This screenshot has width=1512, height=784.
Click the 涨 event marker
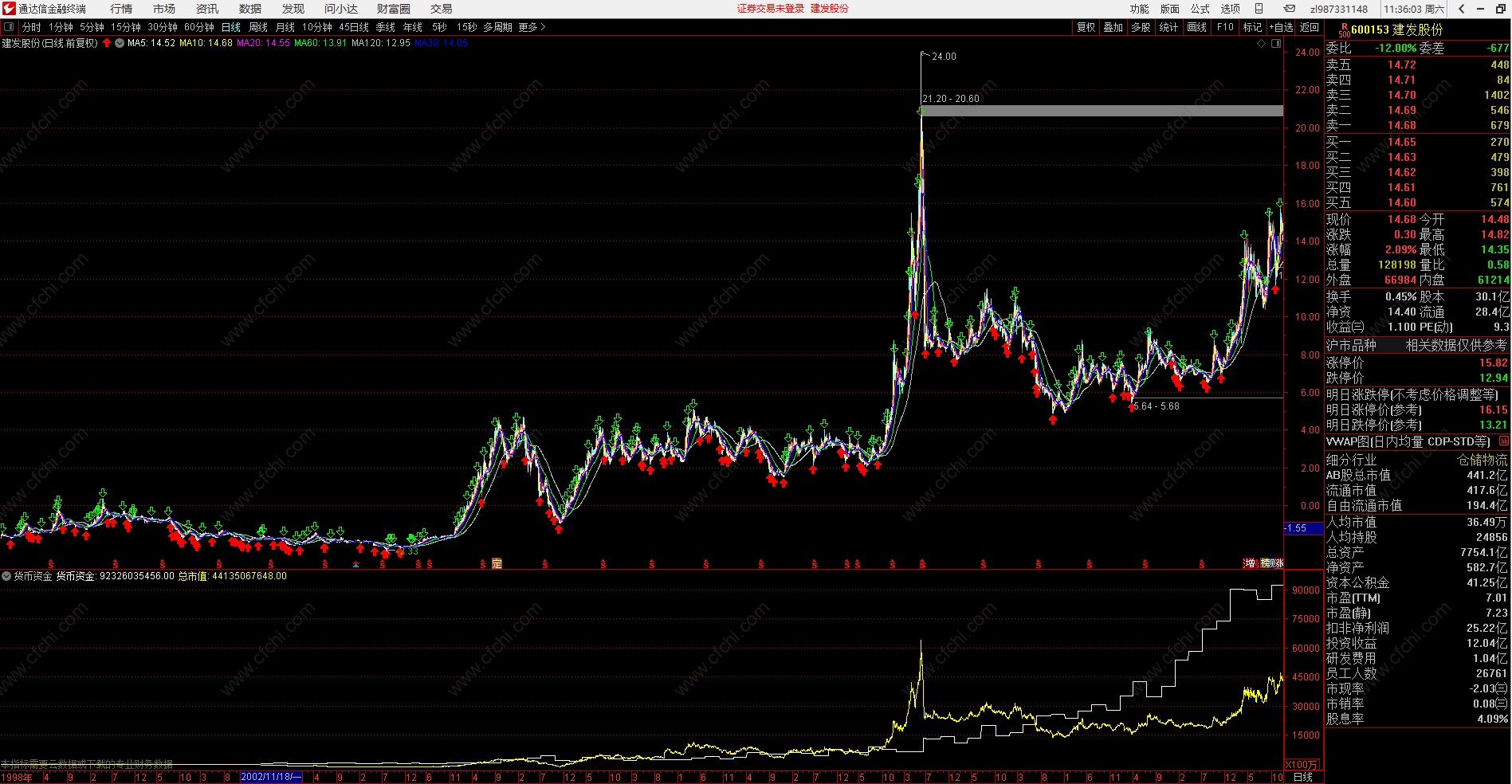1278,563
